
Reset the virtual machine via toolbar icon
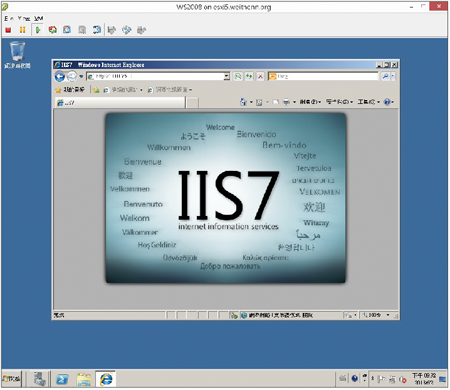[52, 30]
